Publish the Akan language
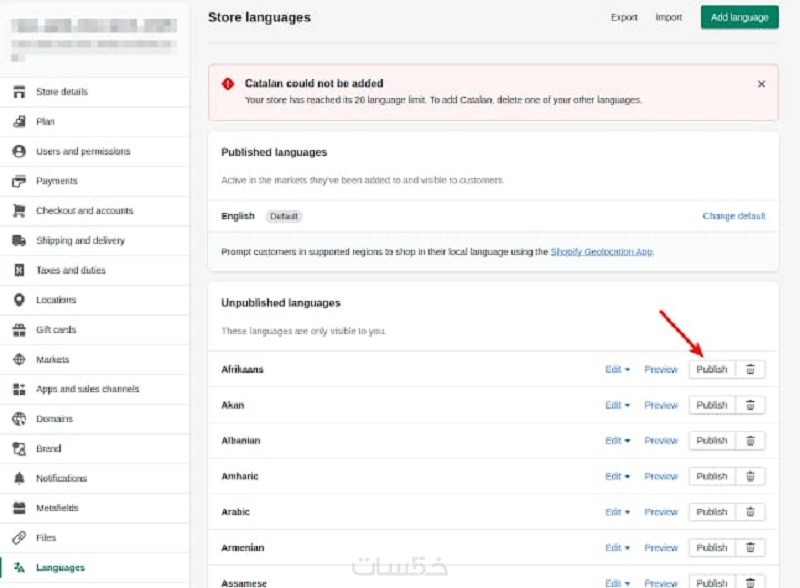Image resolution: width=800 pixels, height=588 pixels. 712,406
